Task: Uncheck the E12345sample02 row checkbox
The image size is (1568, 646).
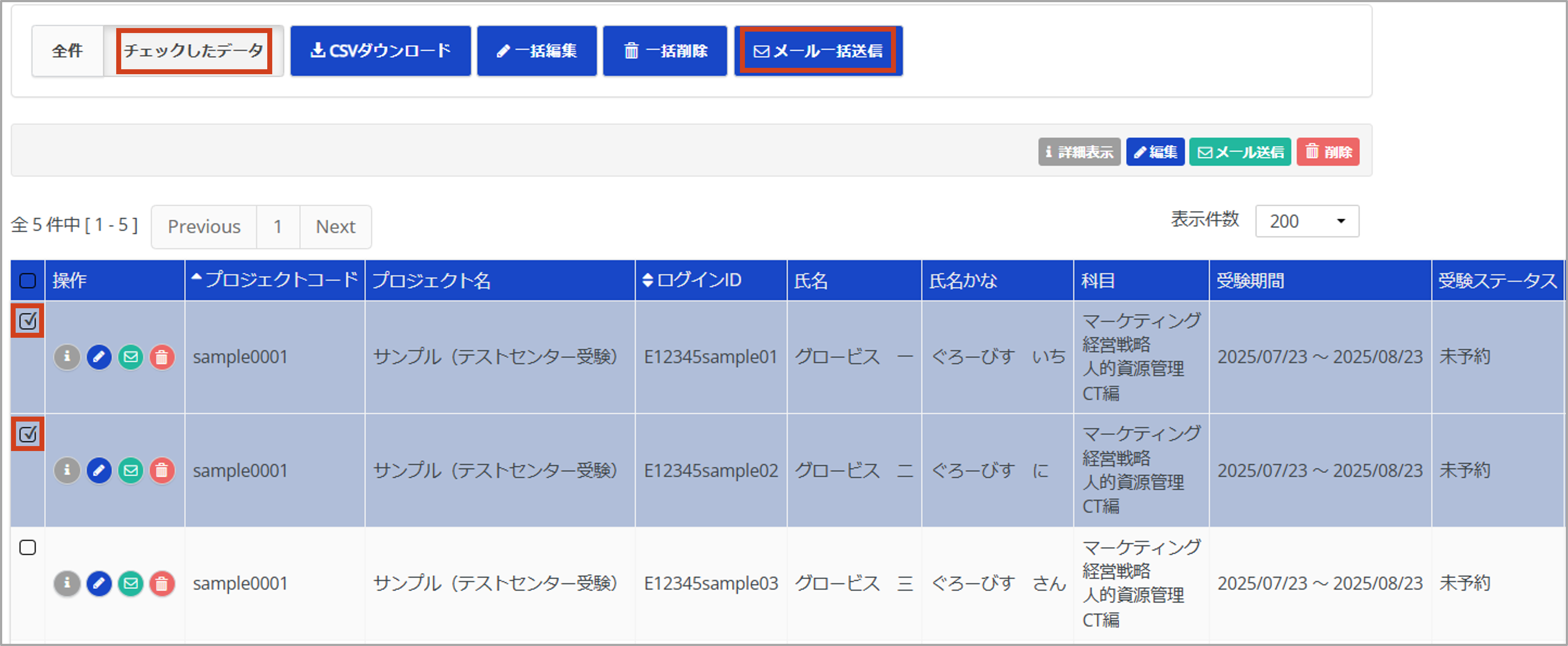Action: point(28,434)
